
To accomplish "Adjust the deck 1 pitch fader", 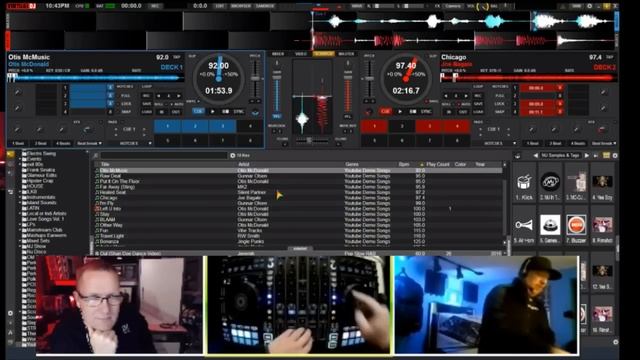I will click(255, 78).
